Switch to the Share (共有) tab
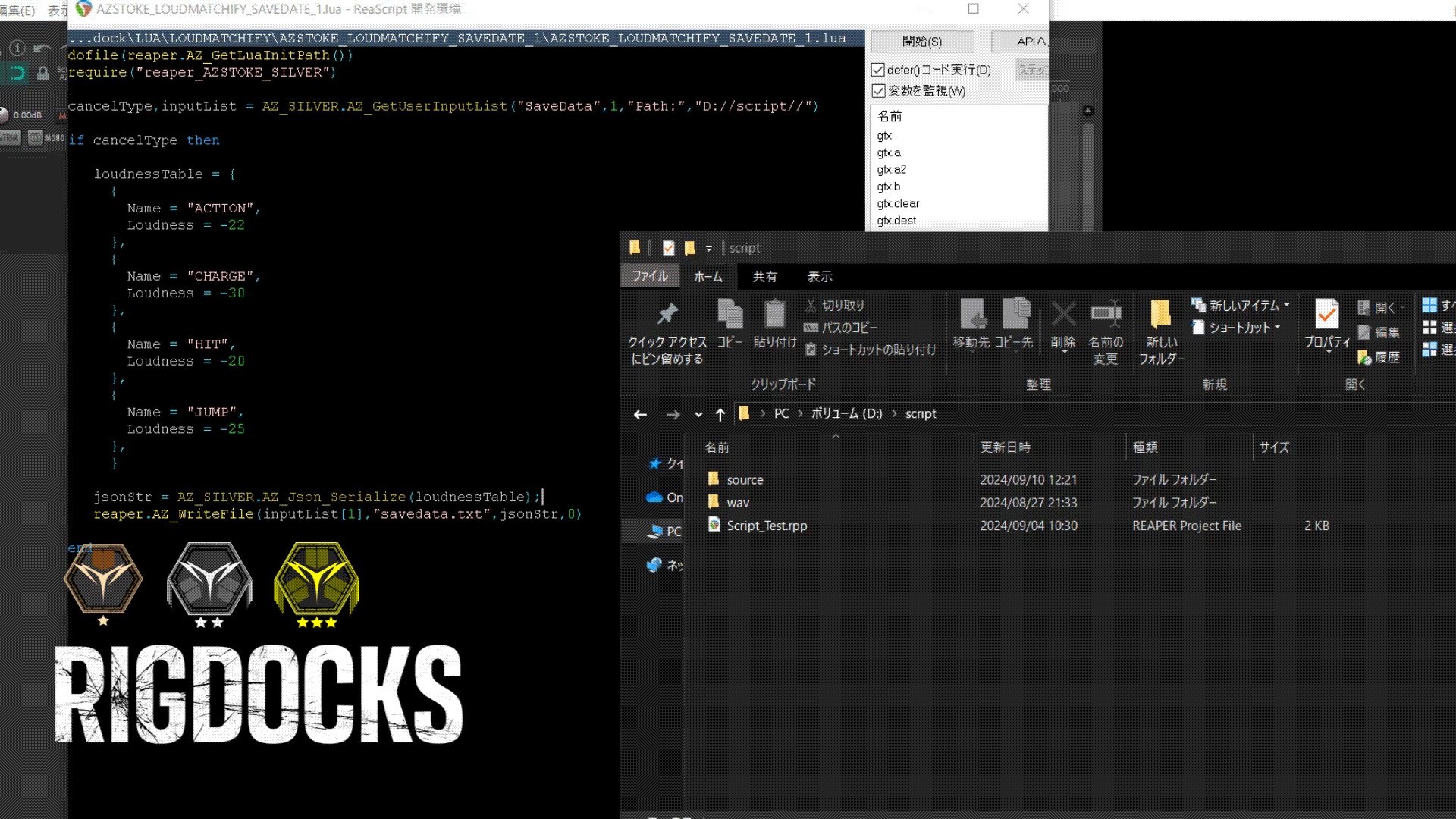 764,277
